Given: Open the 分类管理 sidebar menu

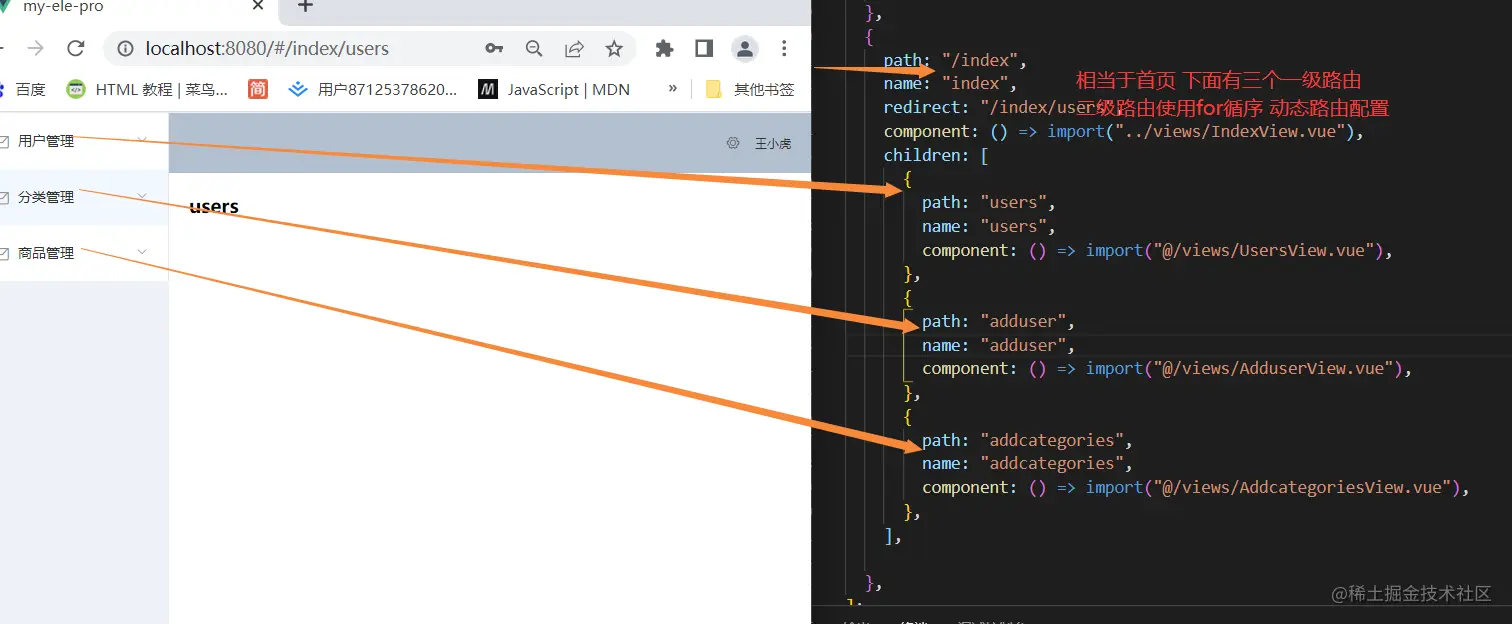Looking at the screenshot, I should (84, 197).
